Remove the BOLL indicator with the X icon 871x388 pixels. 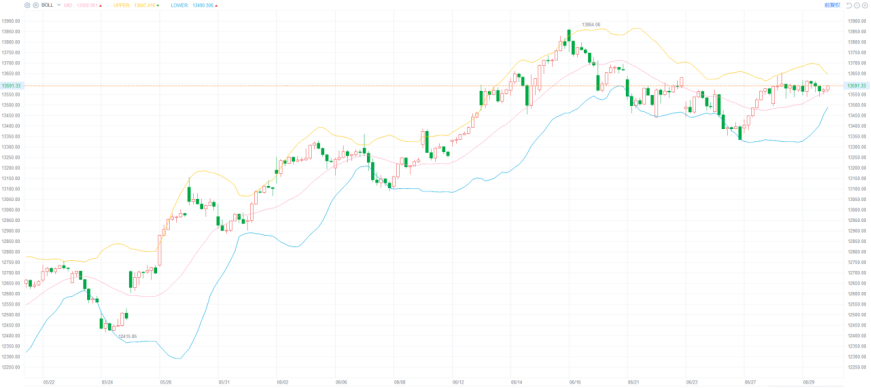pos(36,5)
